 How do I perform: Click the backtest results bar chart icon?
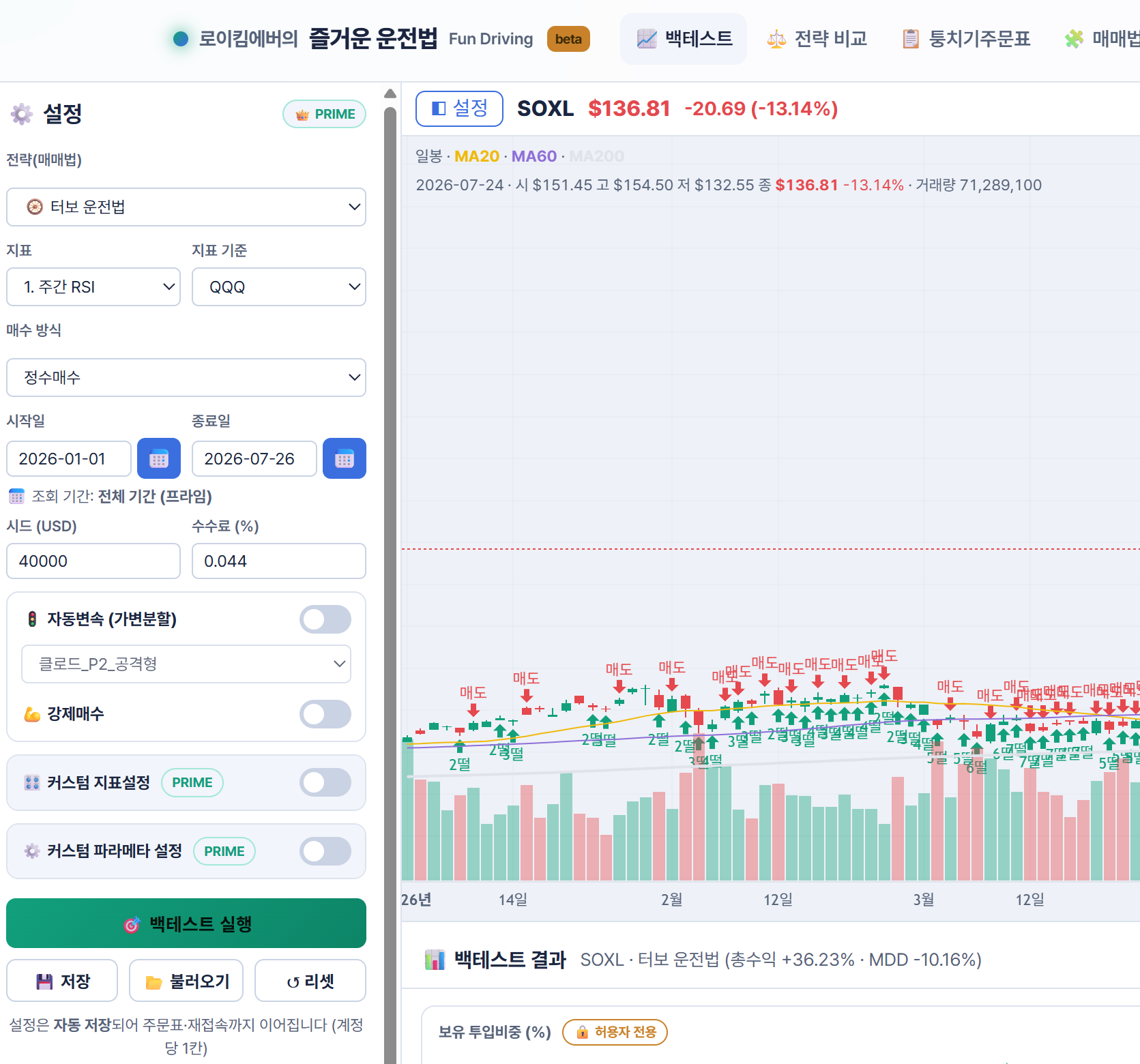click(435, 960)
